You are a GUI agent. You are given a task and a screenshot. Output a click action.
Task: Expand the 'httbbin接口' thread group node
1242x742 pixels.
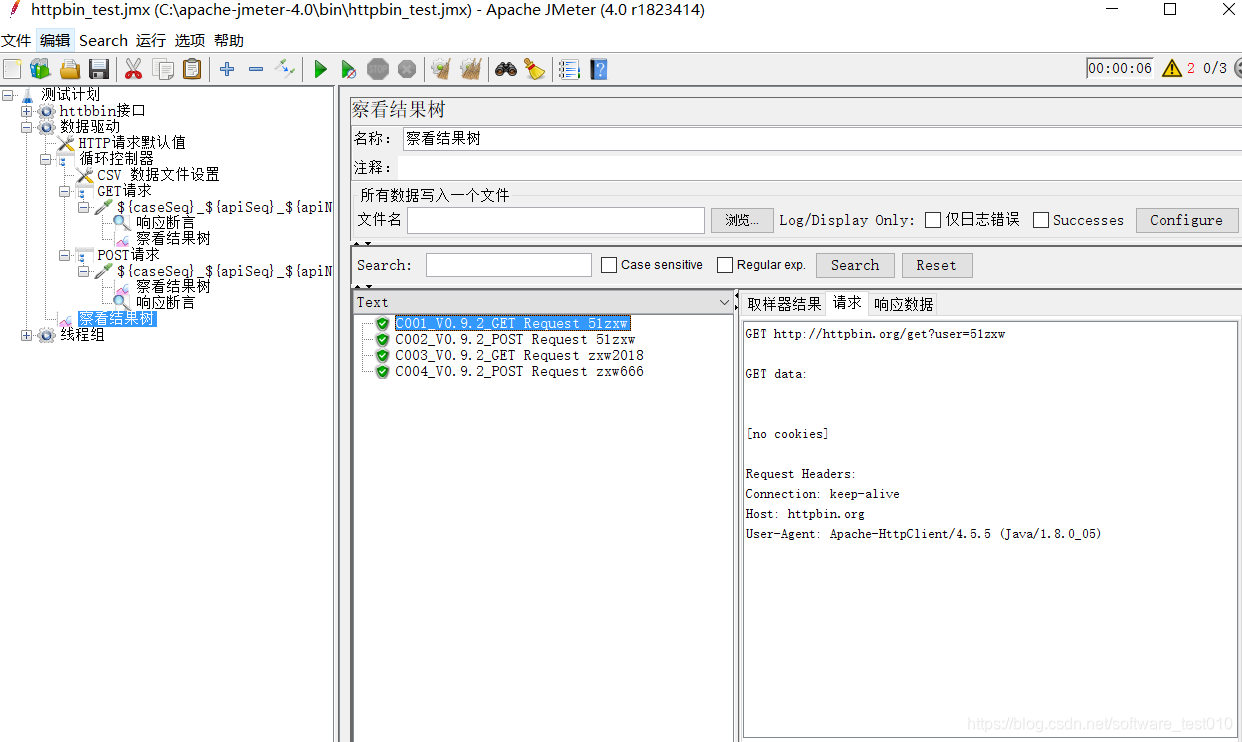27,111
